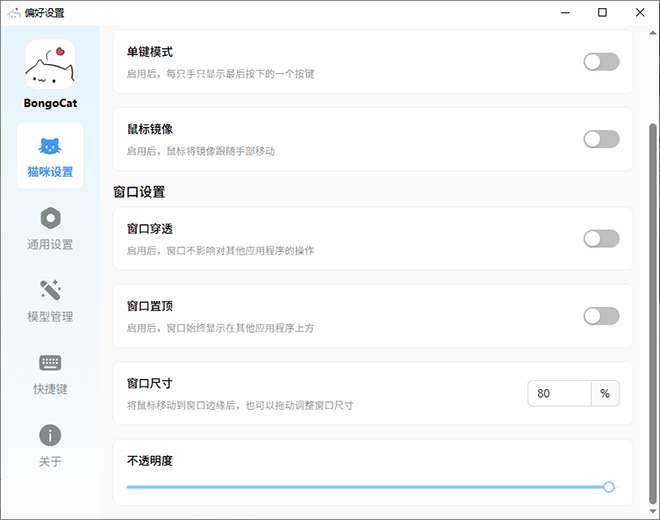Click the 窗口尺寸 value field showing 80
The height and width of the screenshot is (520, 660).
[x=559, y=393]
